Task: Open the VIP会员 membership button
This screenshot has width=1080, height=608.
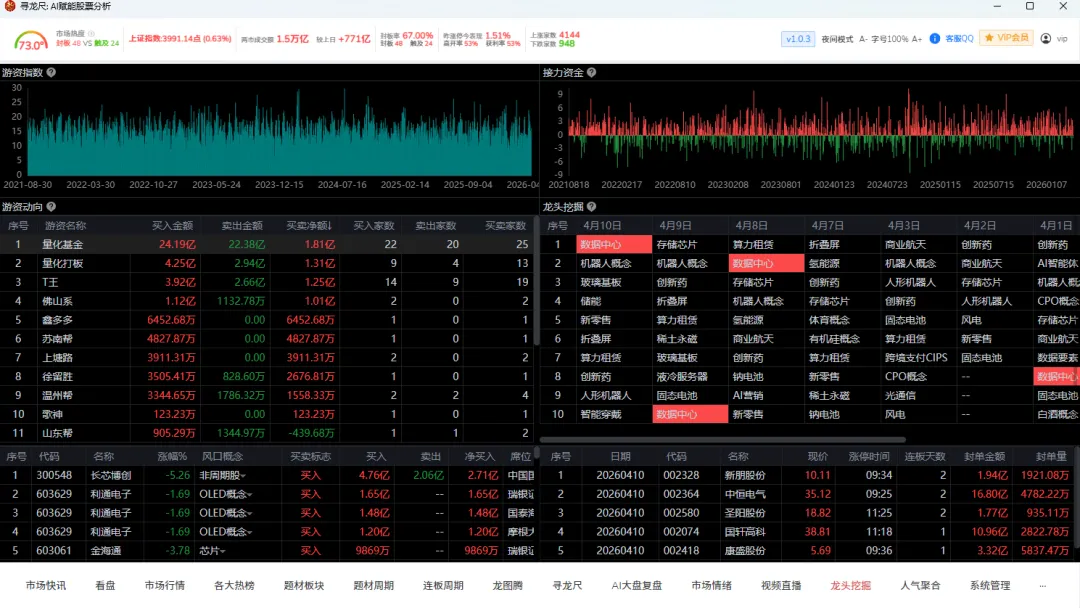Action: click(1006, 38)
